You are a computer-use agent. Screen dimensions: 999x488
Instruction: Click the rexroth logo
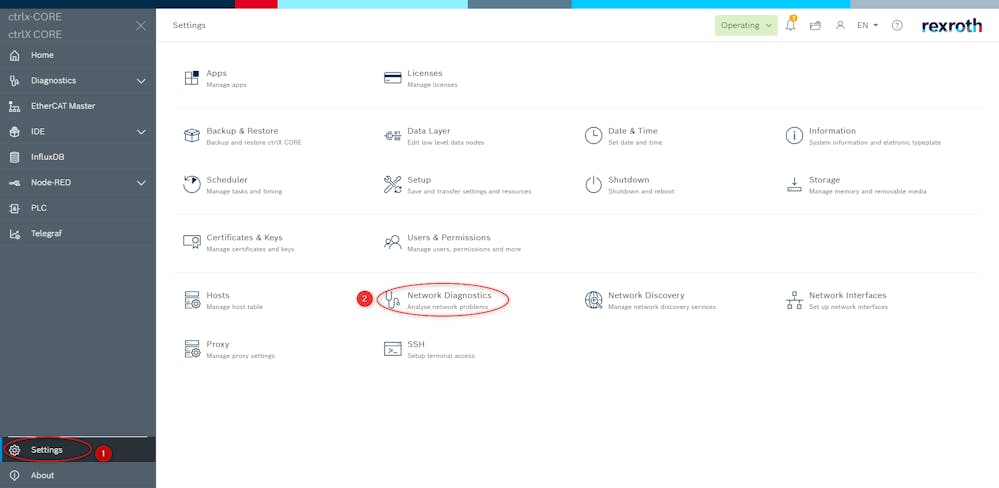pos(952,25)
